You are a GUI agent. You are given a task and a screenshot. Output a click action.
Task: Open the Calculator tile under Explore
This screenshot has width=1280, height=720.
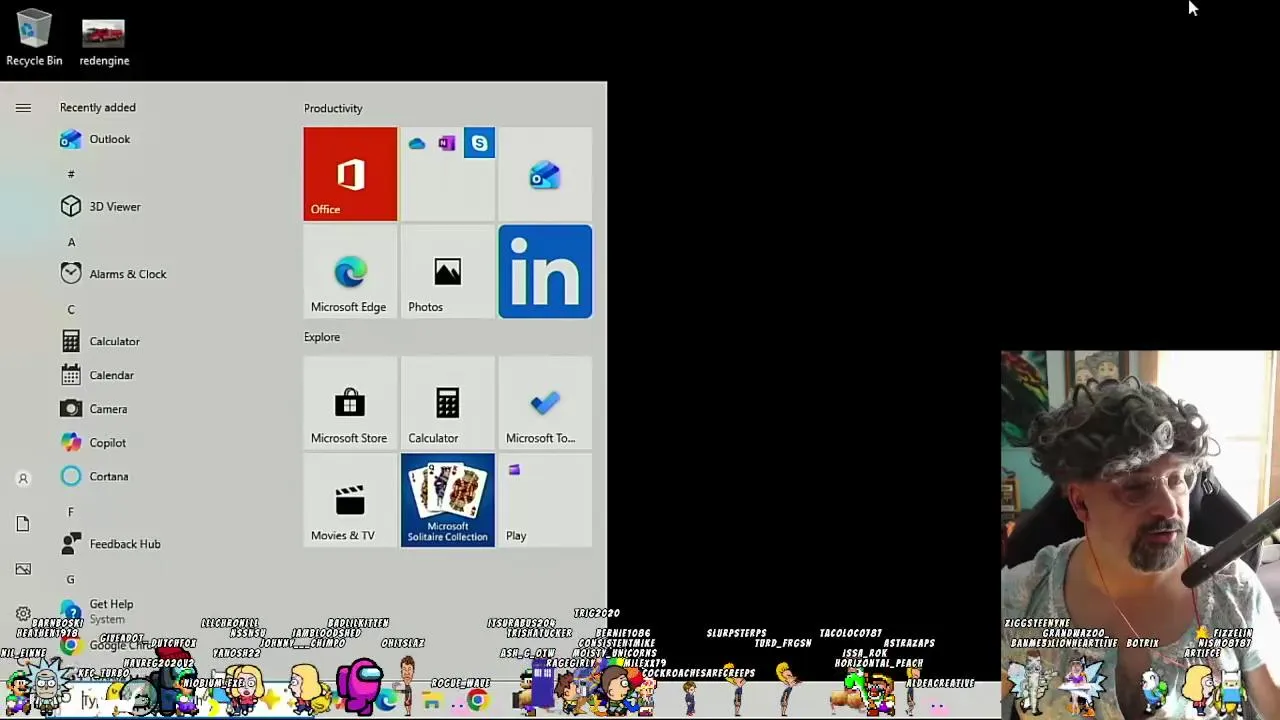coord(447,403)
